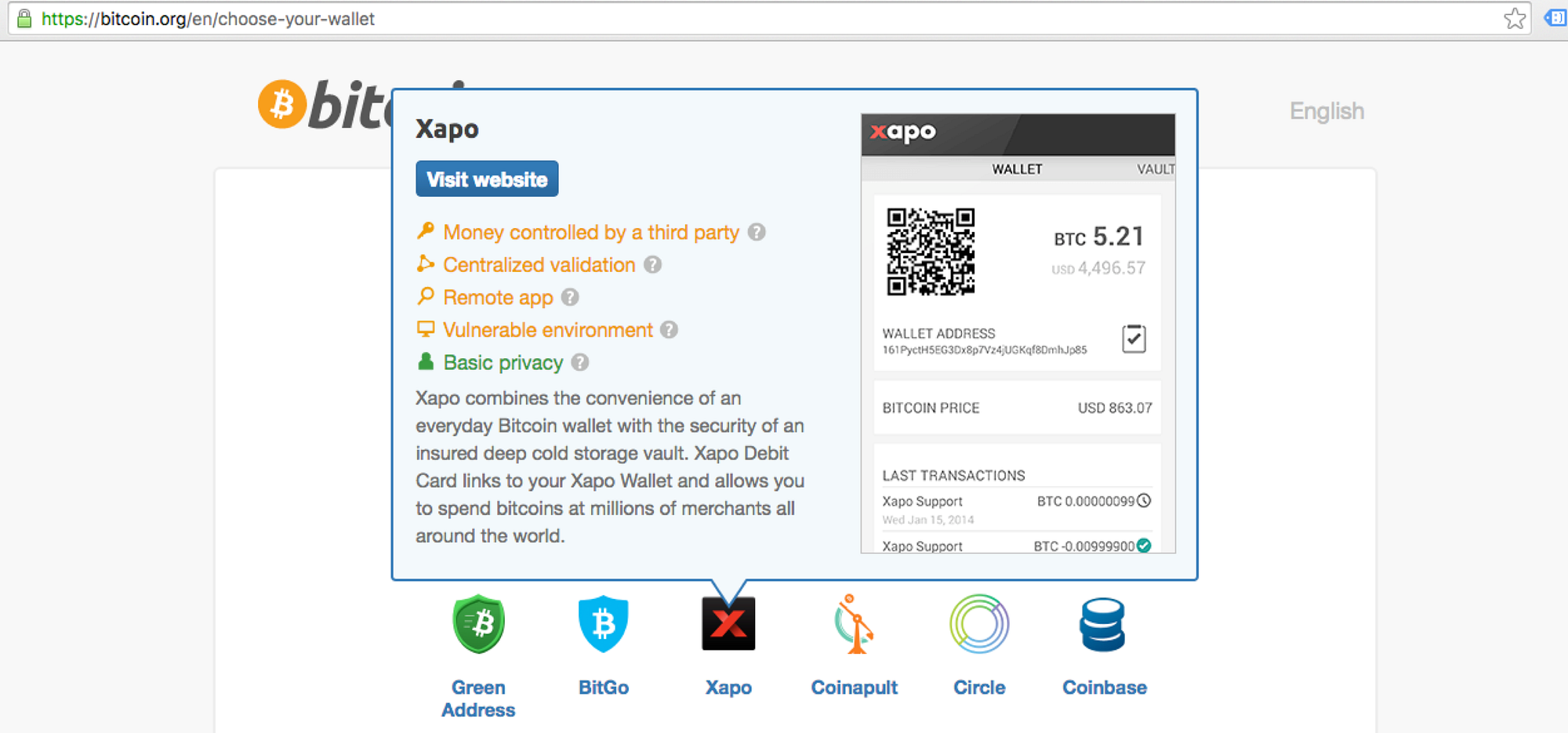Click the Xapo heading in the popup
The image size is (1568, 733).
tap(447, 129)
